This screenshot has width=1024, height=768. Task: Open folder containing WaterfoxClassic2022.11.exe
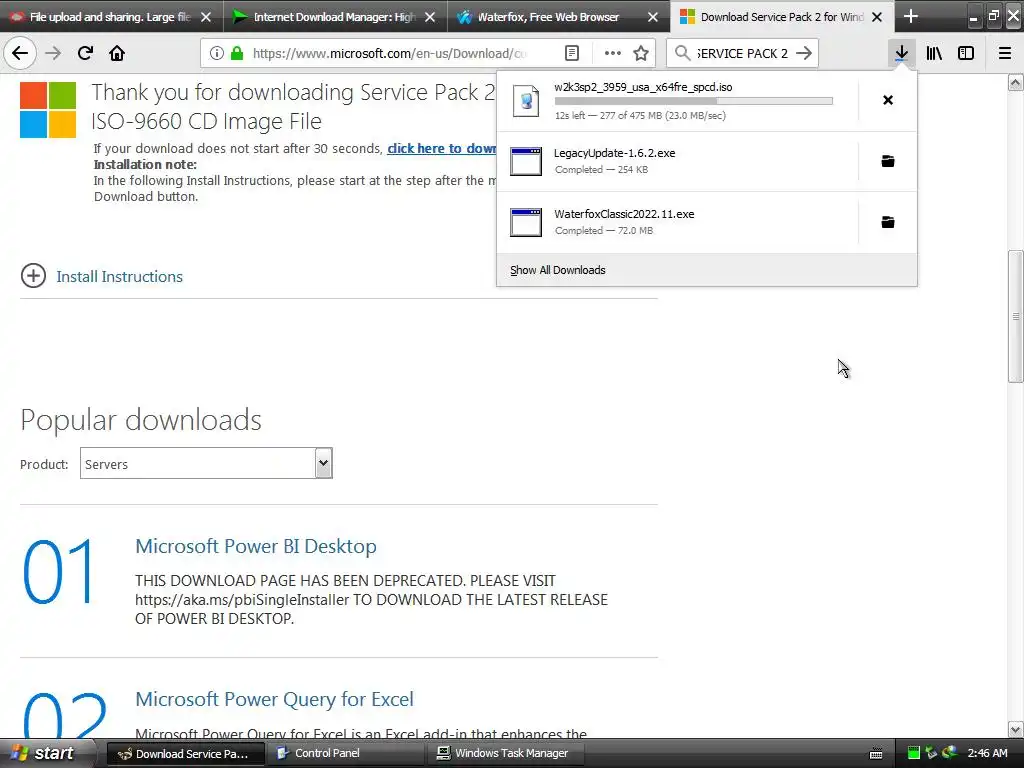coord(888,222)
